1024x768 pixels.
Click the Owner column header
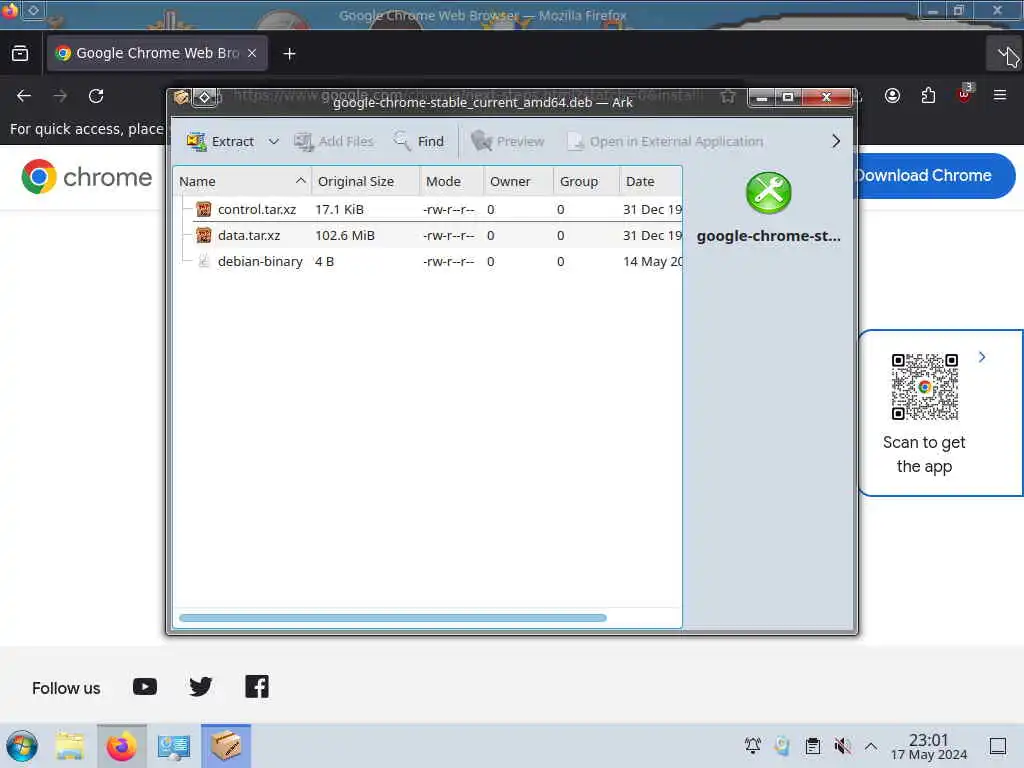(519, 182)
